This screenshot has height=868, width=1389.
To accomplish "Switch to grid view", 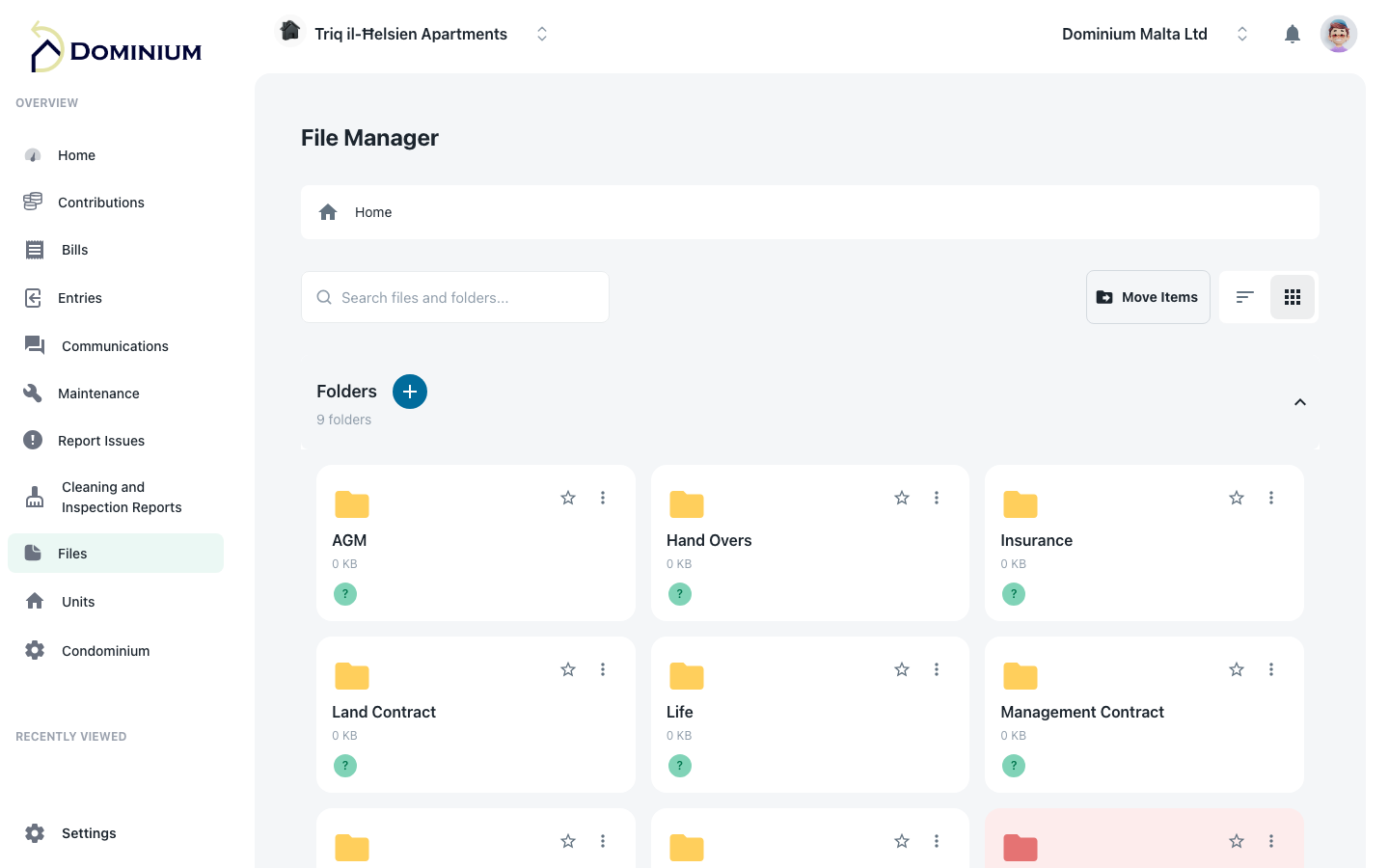I will tap(1293, 297).
